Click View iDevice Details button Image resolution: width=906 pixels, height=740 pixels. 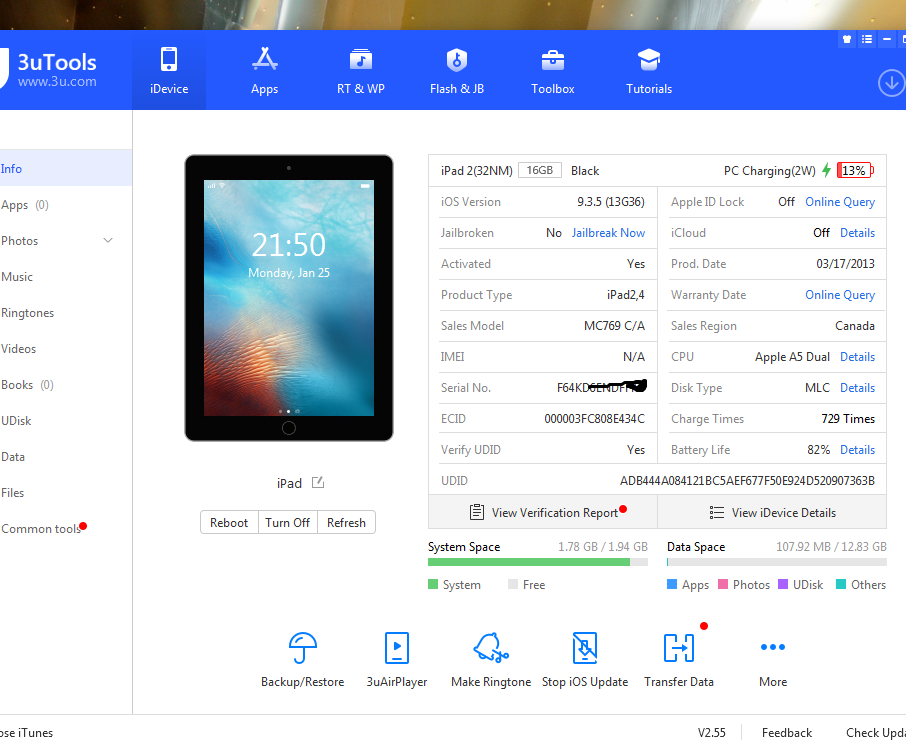tap(772, 512)
